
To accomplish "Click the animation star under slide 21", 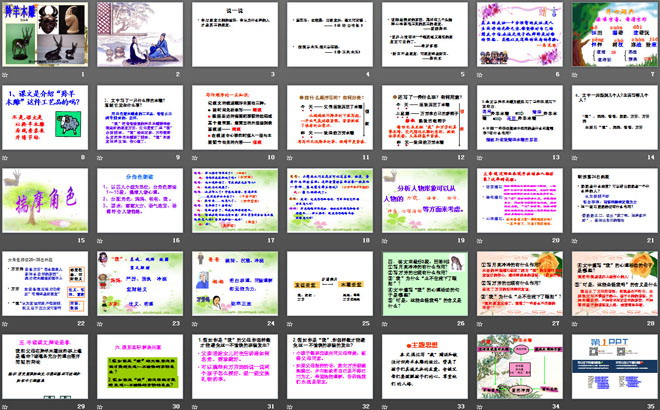I will tap(575, 241).
